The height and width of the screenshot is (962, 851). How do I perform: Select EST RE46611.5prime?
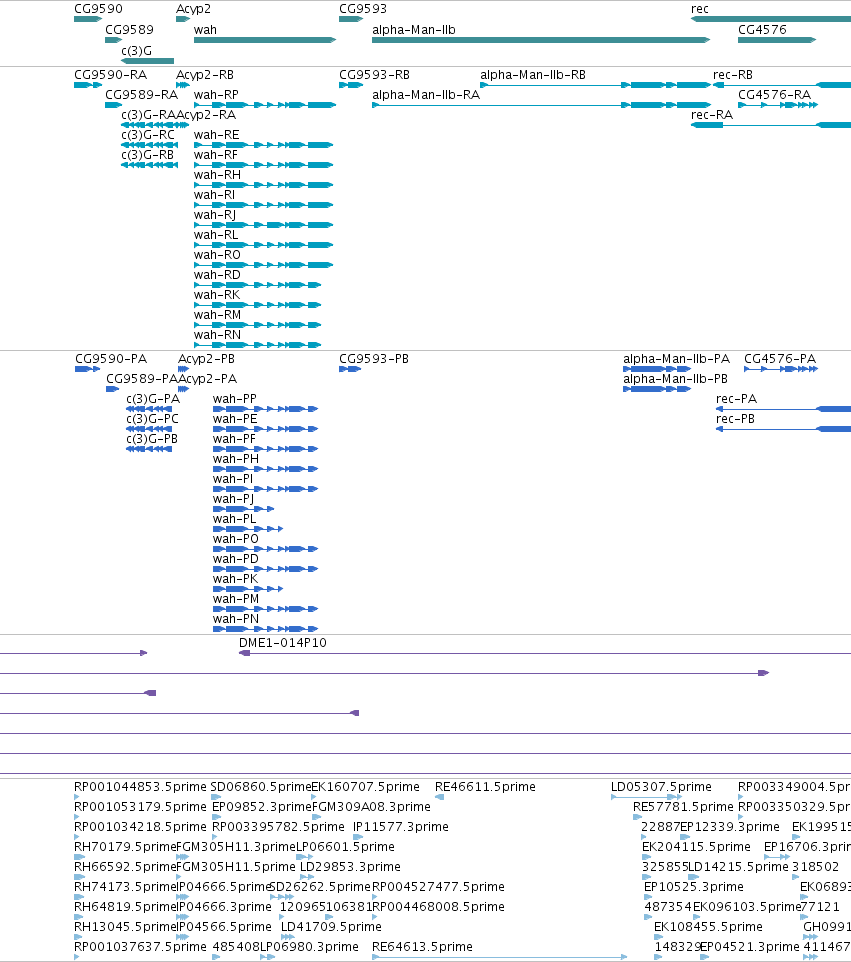coord(485,787)
